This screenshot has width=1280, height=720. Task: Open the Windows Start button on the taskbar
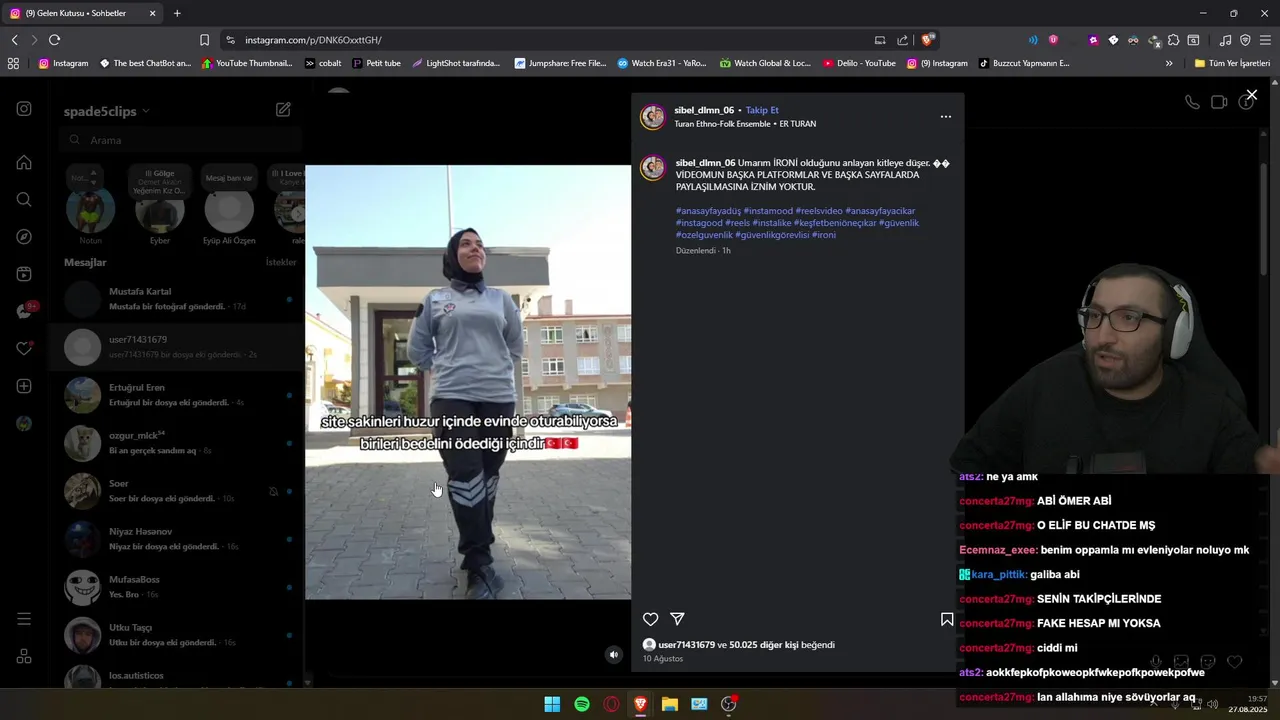[x=552, y=704]
